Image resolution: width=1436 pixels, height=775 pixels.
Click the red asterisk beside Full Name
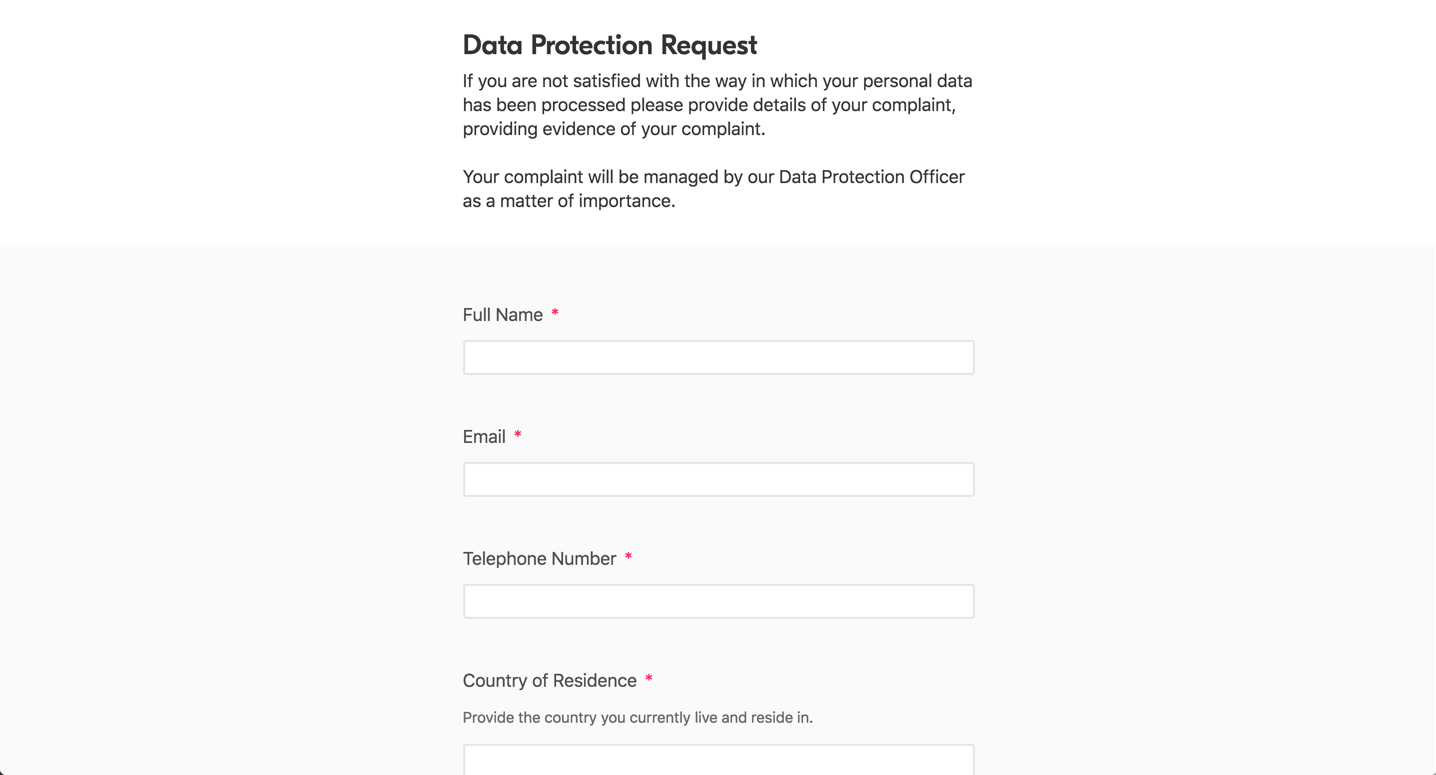(x=555, y=313)
